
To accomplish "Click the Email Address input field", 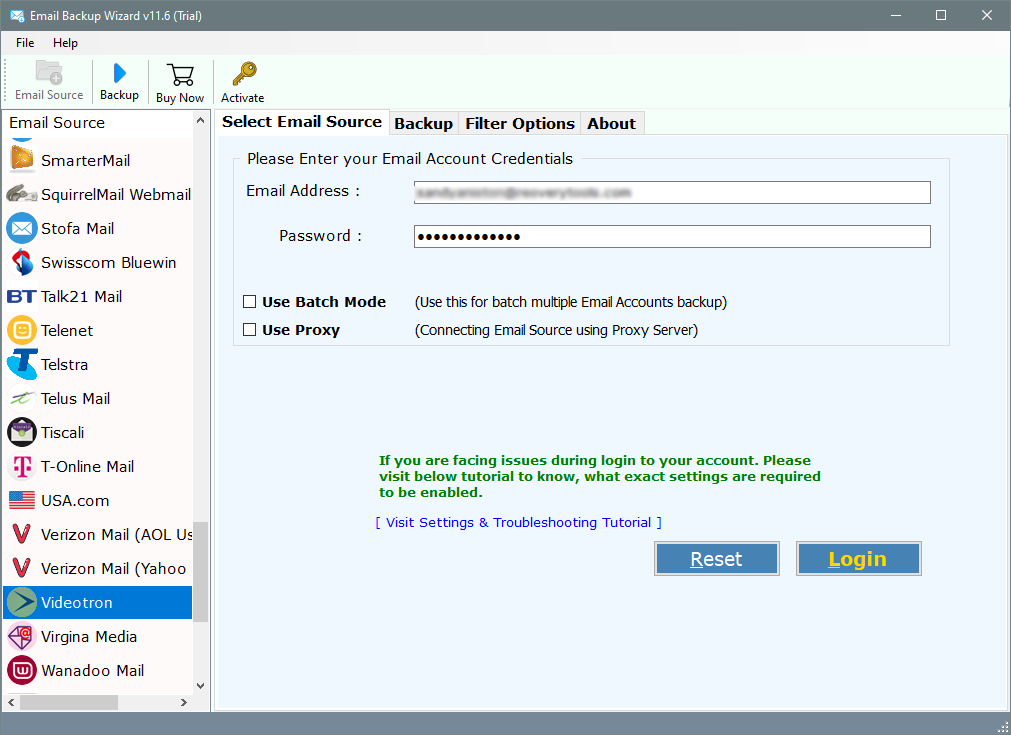I will (x=672, y=192).
